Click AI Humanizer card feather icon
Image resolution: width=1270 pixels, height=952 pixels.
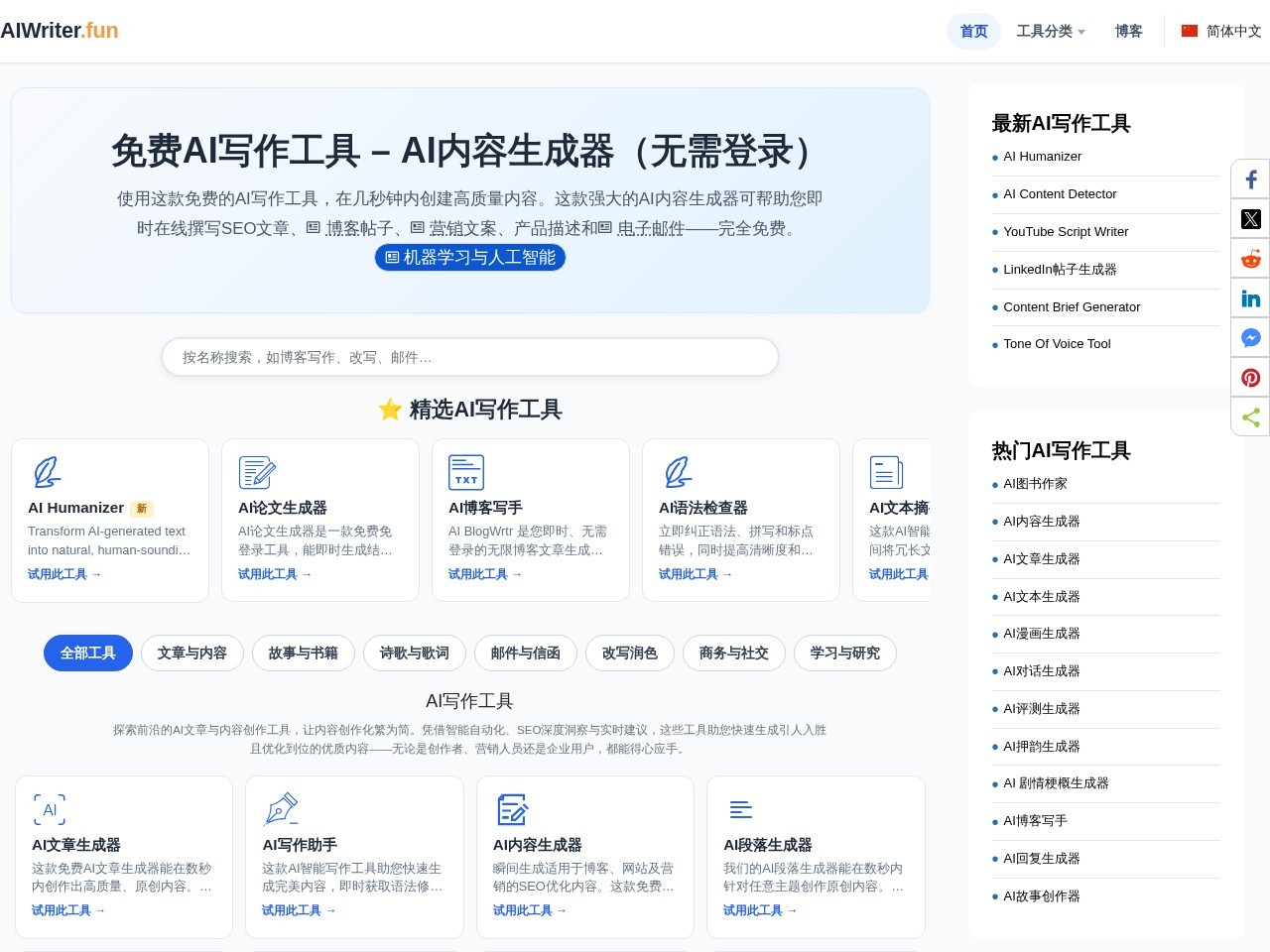pos(46,472)
